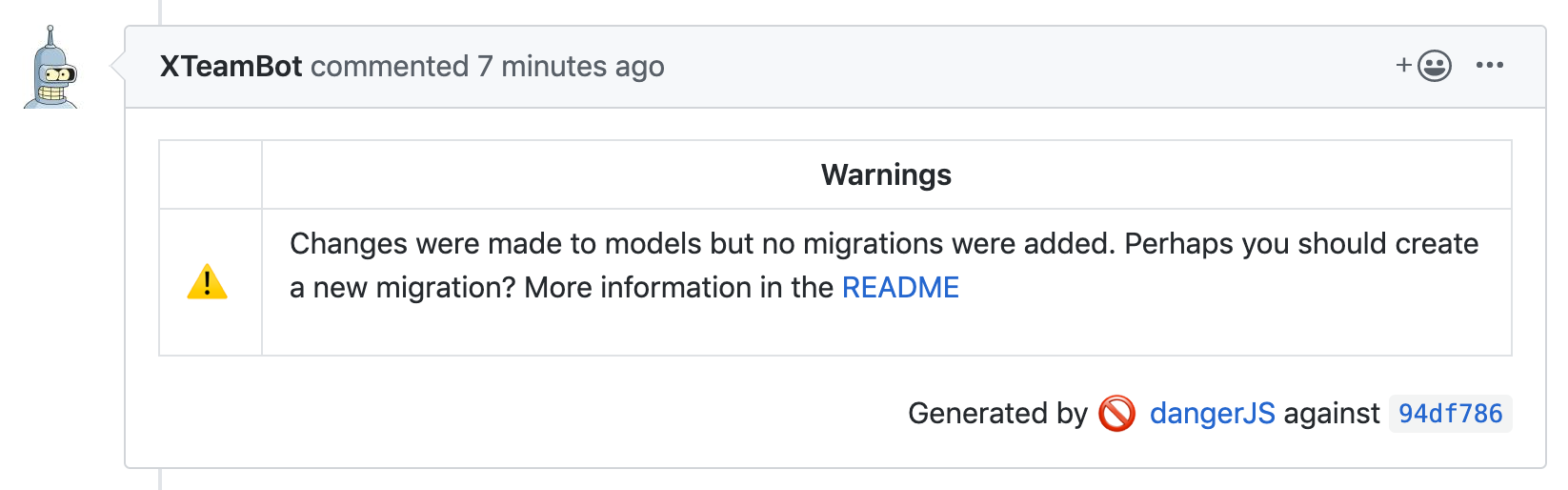Image resolution: width=1568 pixels, height=490 pixels.
Task: Click XTeamBot's Bender robot avatar
Action: click(x=50, y=69)
